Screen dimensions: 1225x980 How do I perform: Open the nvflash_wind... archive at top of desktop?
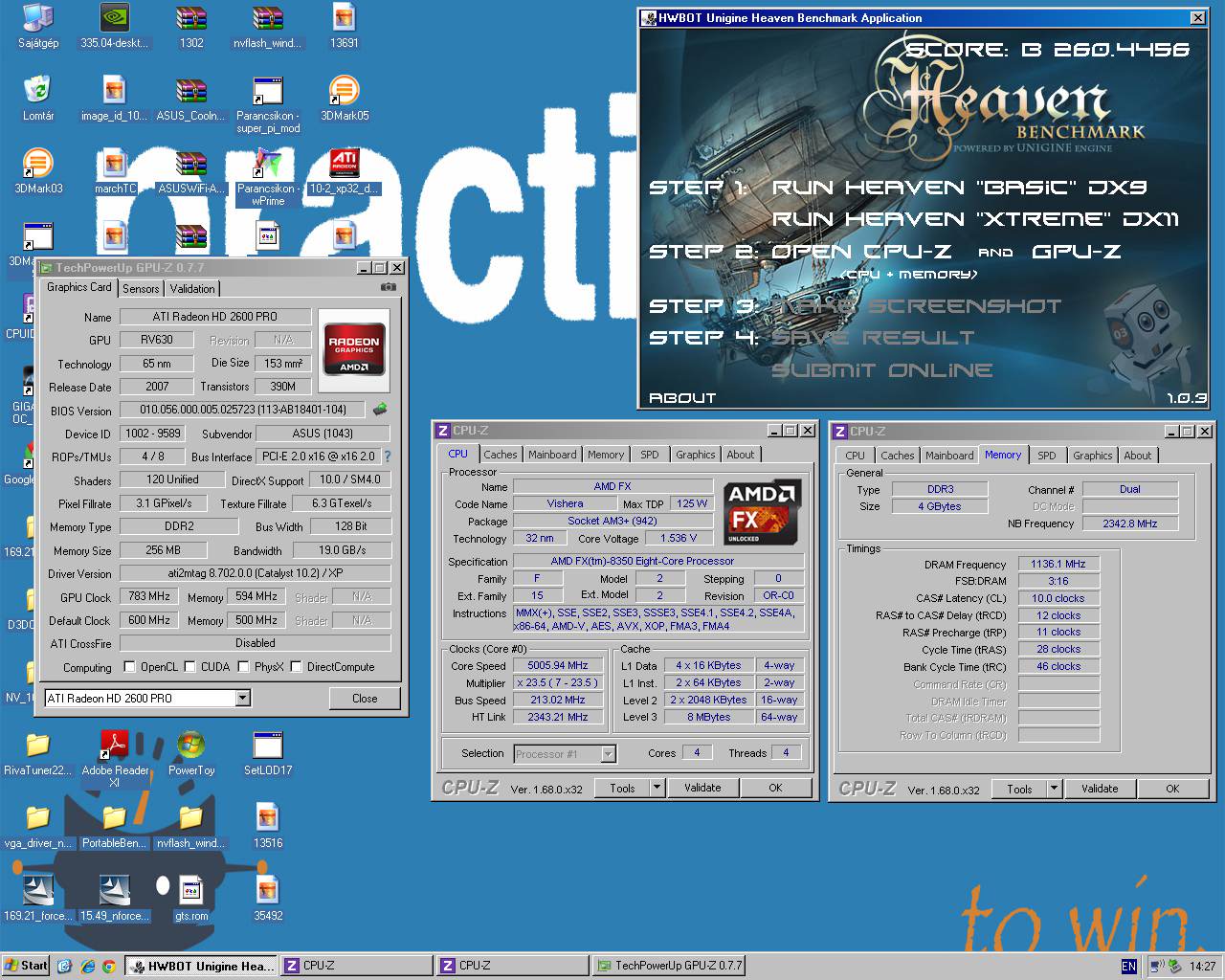tap(268, 26)
